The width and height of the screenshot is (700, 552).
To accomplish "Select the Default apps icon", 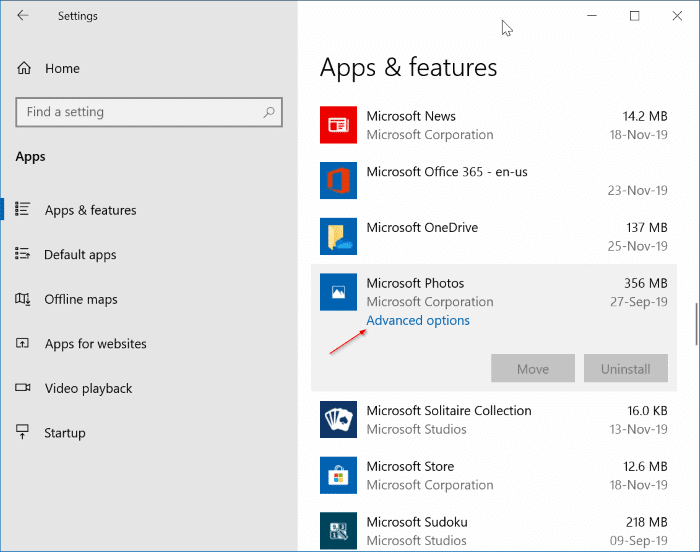I will [22, 254].
